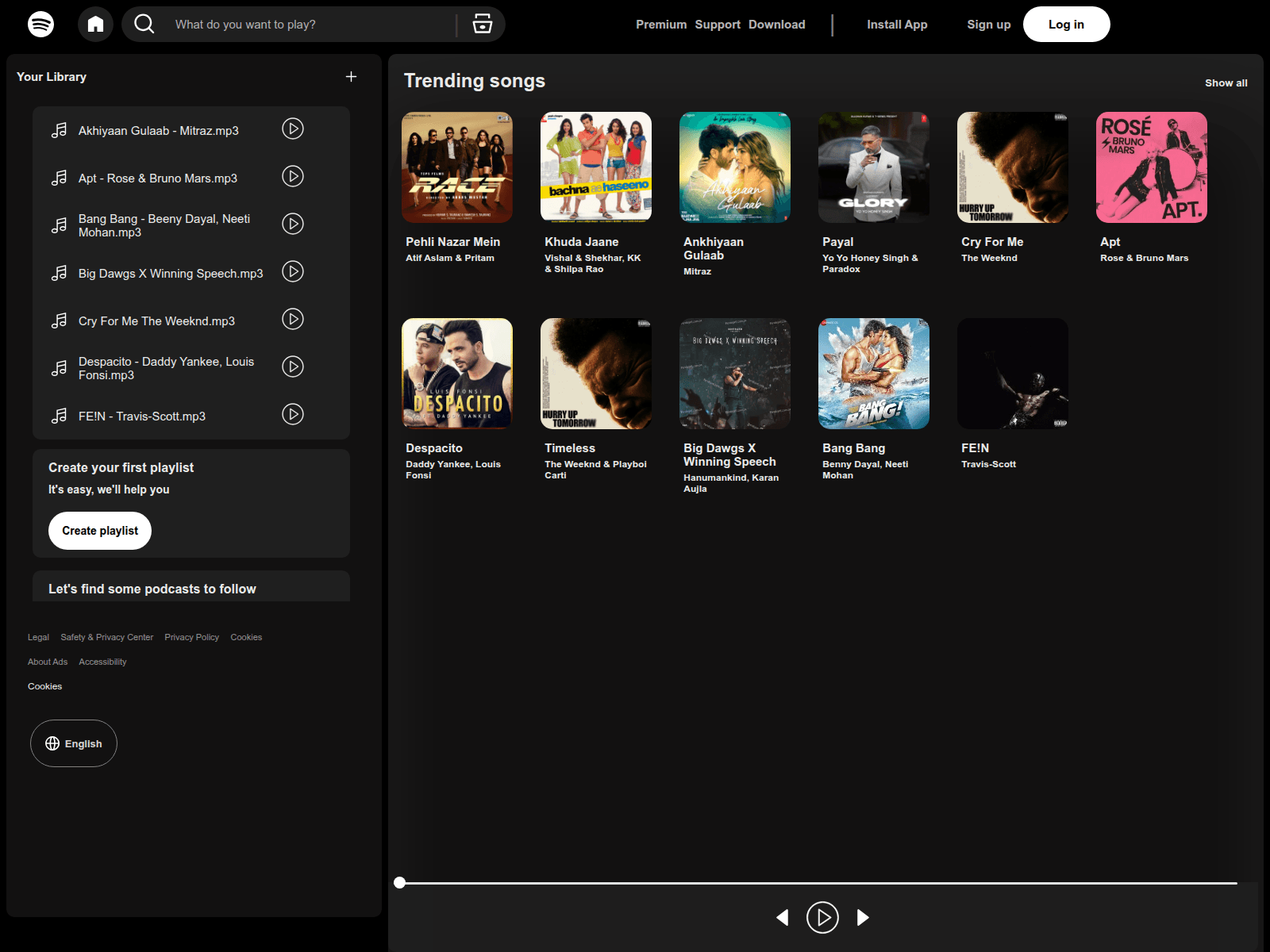Open Privacy Policy link
The height and width of the screenshot is (952, 1270).
[x=192, y=637]
